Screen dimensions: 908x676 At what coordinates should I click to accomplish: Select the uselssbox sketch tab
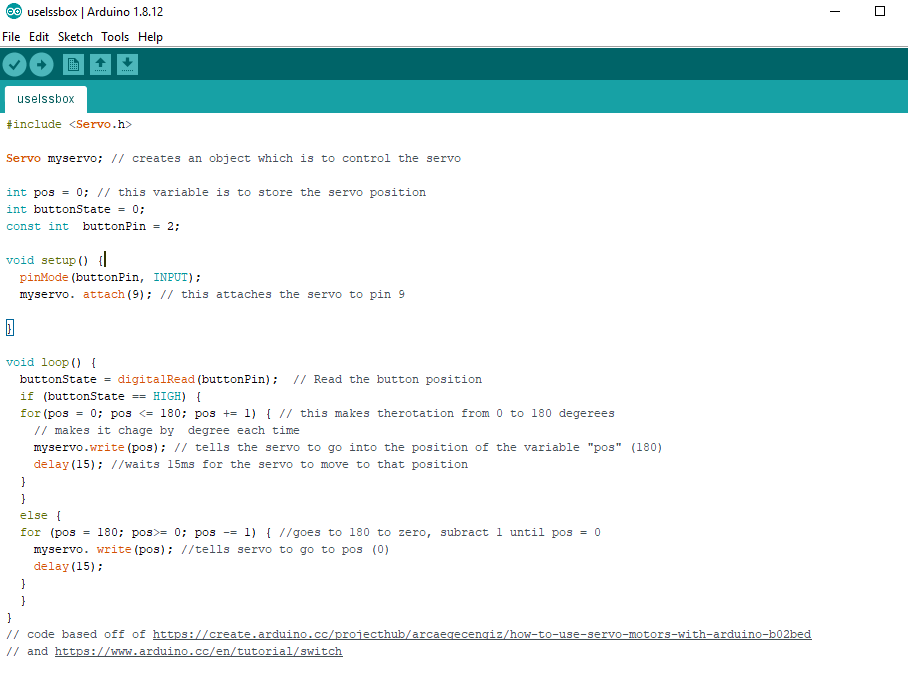(x=46, y=99)
